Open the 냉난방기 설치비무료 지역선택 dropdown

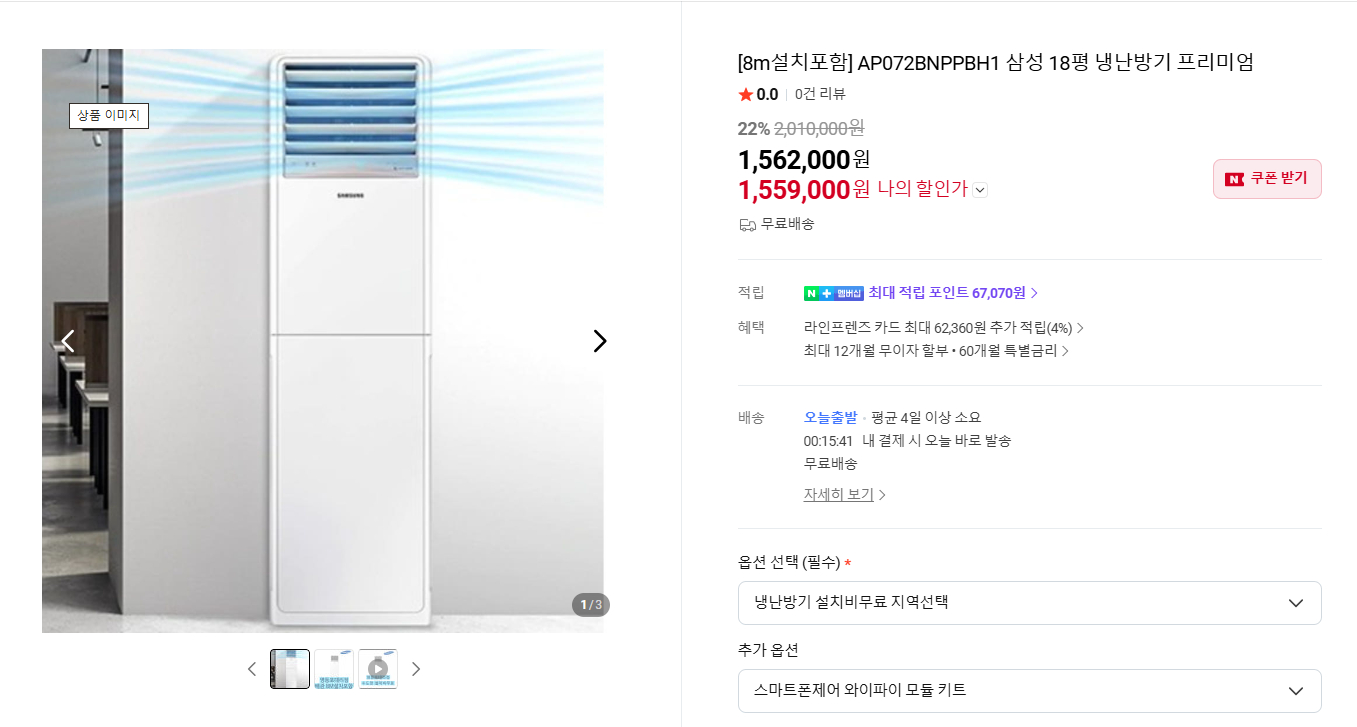(x=1029, y=602)
